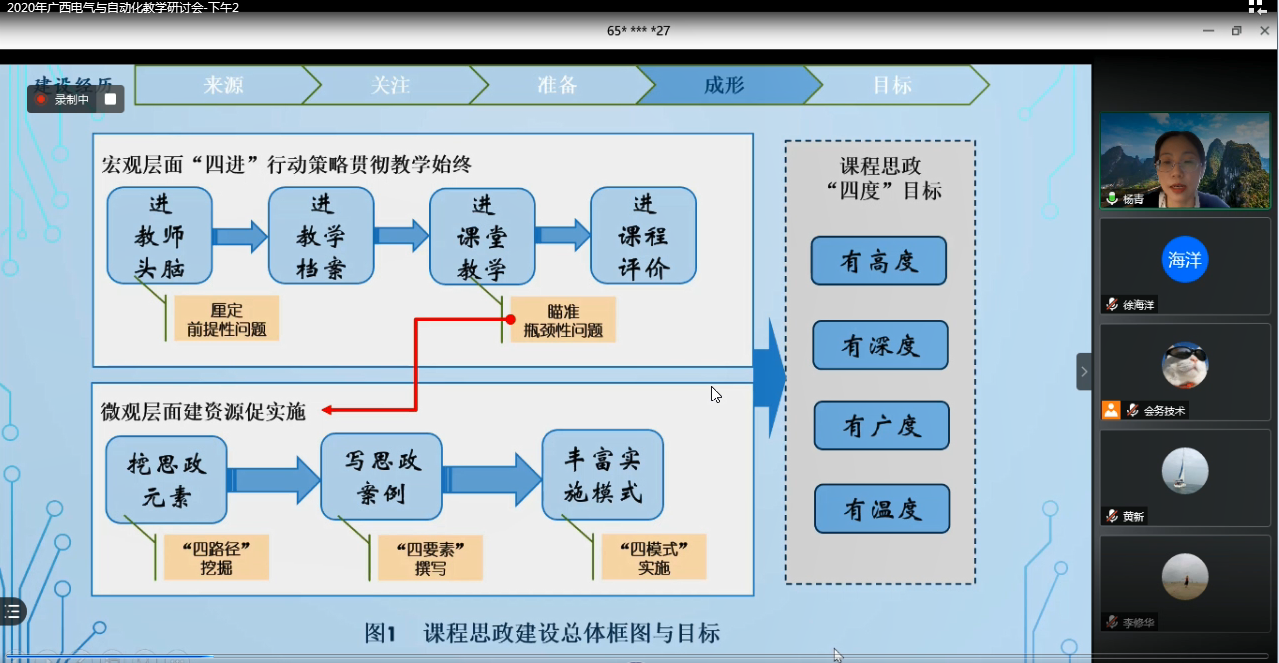Restore down the meeting window

(x=1237, y=31)
